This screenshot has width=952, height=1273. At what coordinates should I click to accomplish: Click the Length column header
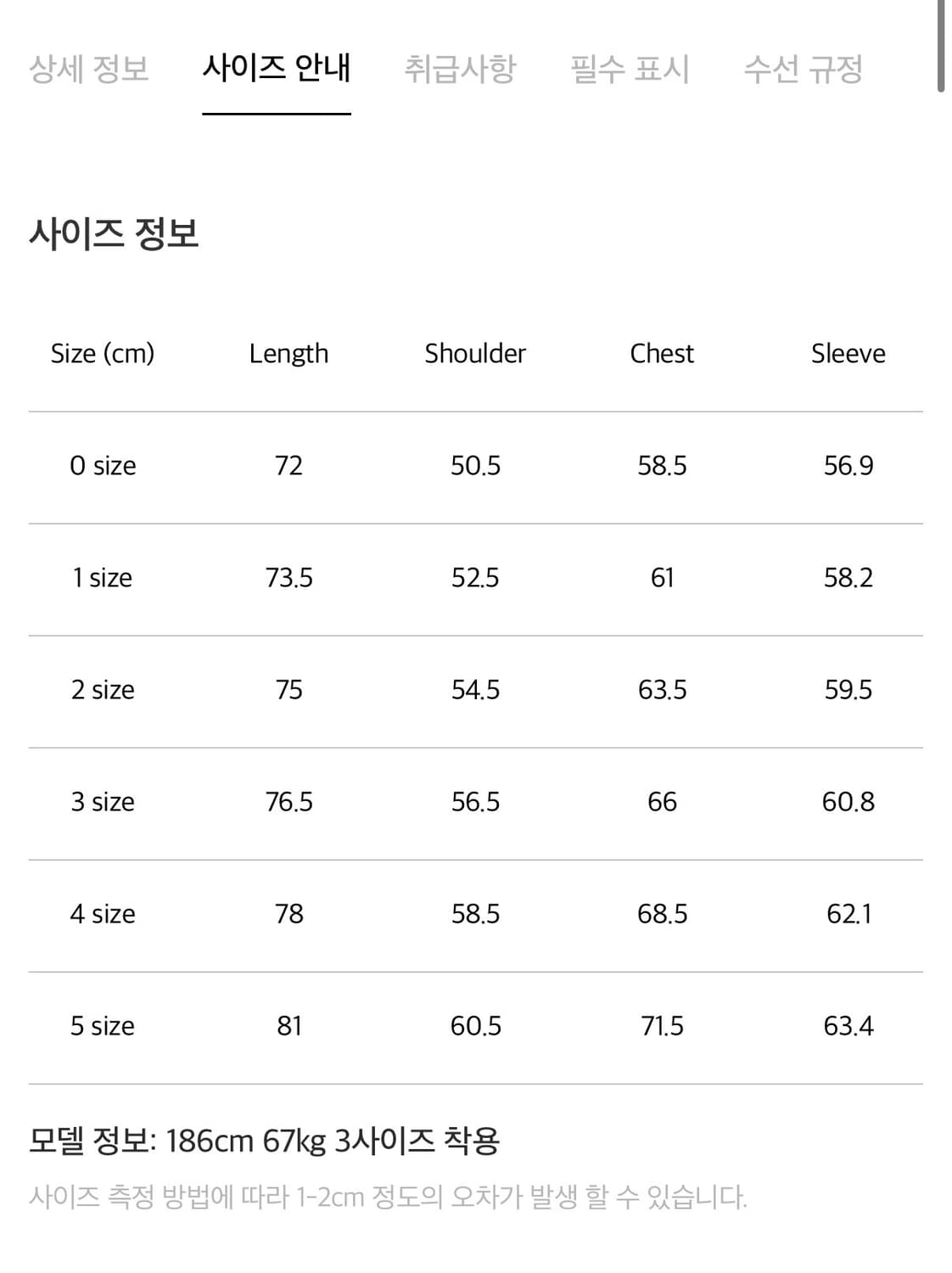[288, 354]
